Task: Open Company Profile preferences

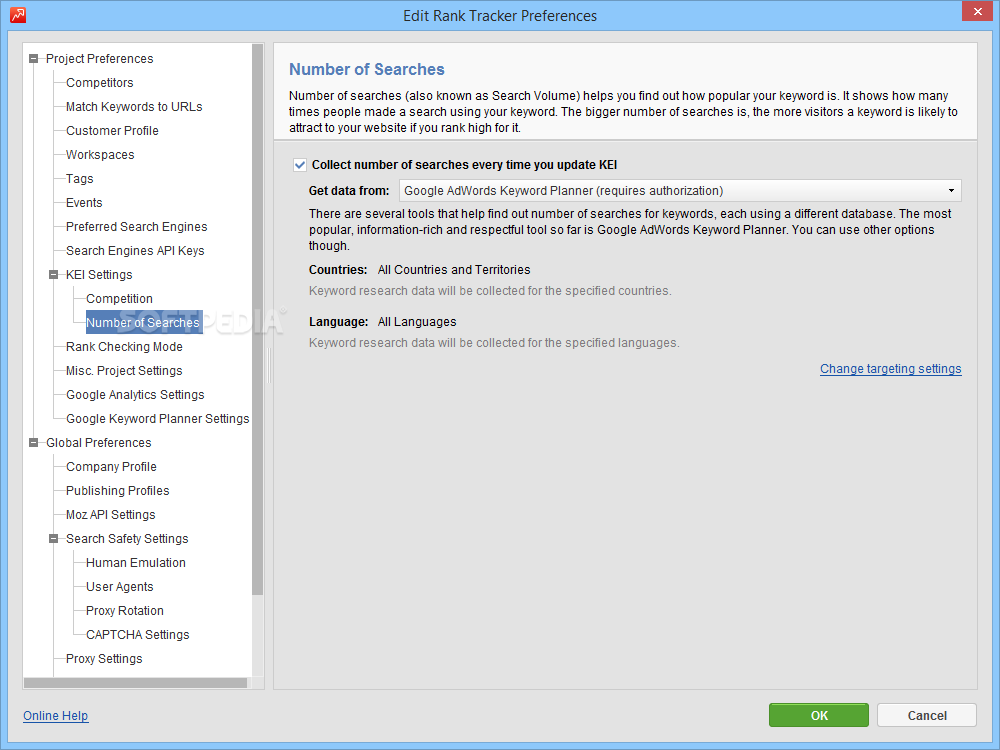Action: 112,467
